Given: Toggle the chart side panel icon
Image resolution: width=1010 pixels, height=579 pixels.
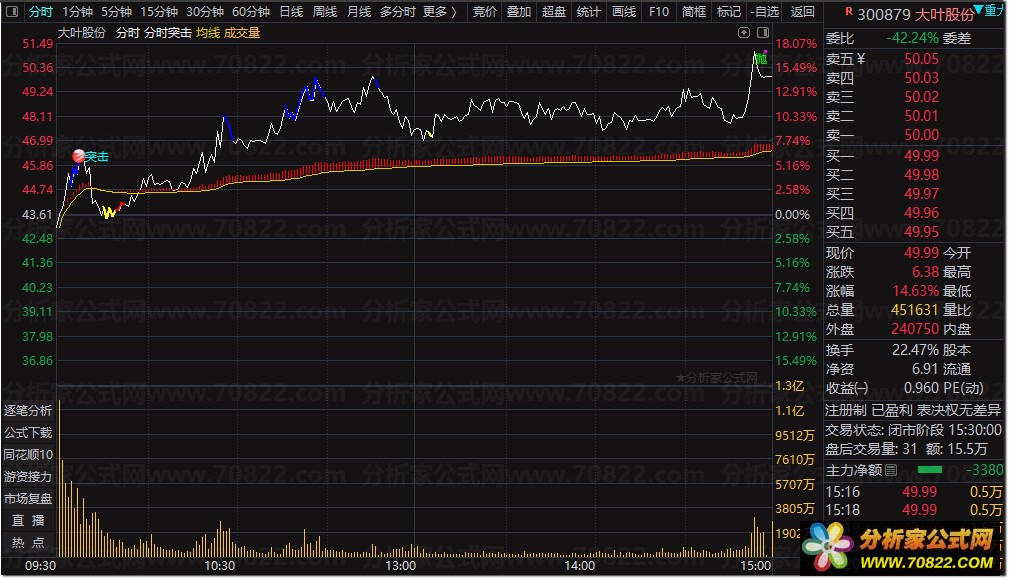Looking at the screenshot, I should coord(763,32).
